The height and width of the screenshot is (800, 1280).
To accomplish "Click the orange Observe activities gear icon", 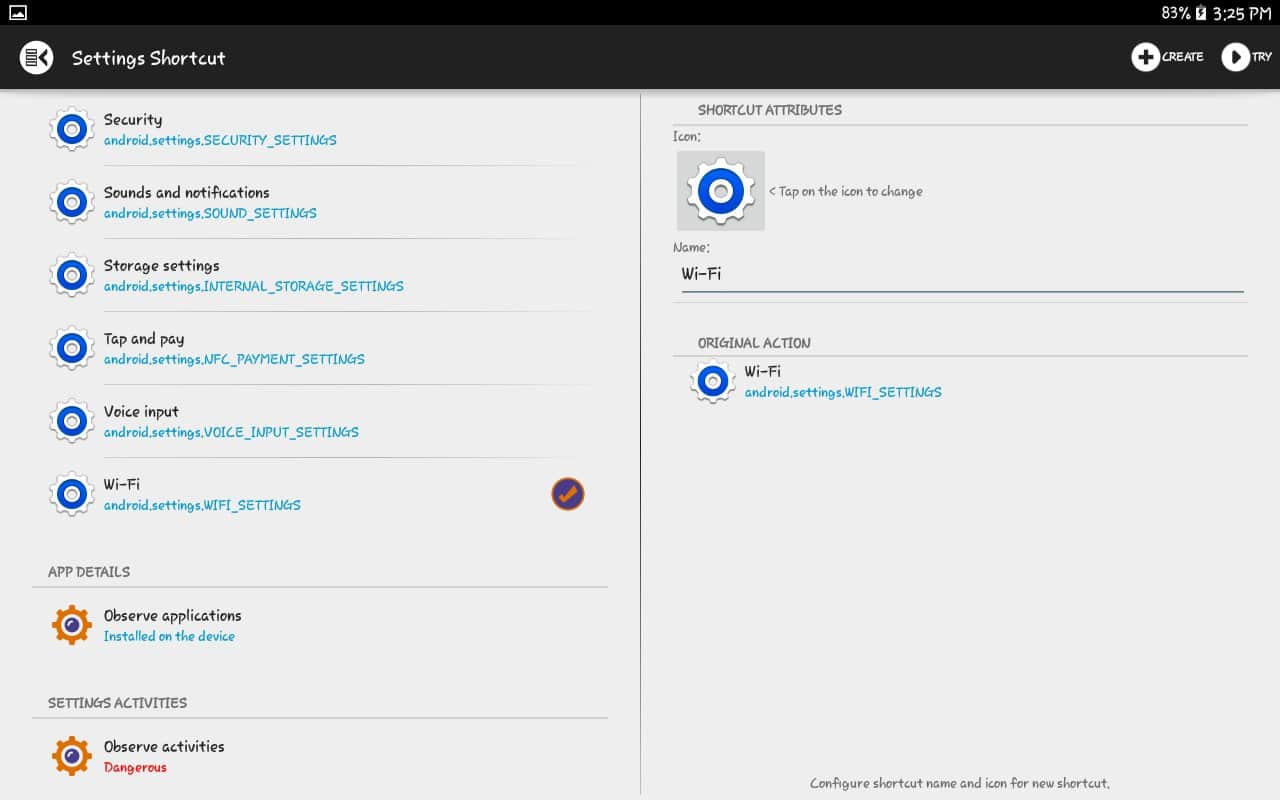I will 72,756.
